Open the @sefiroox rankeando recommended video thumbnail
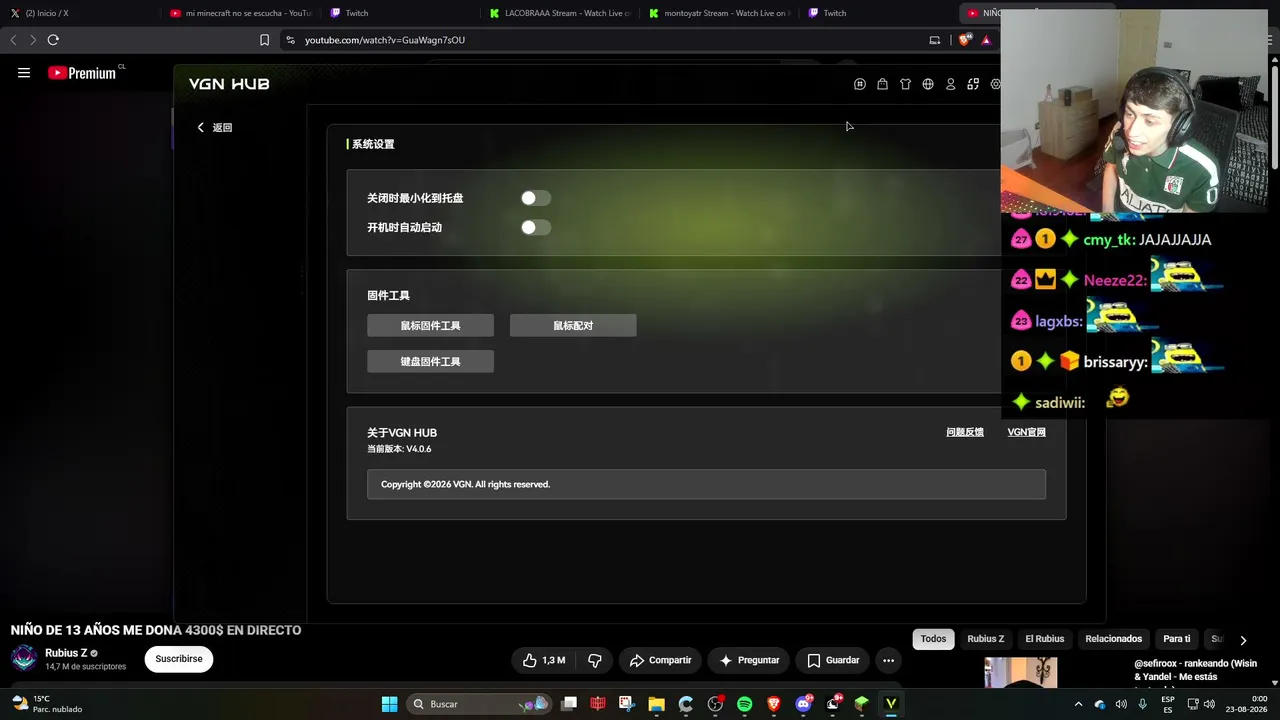This screenshot has width=1280, height=720. 1021,673
